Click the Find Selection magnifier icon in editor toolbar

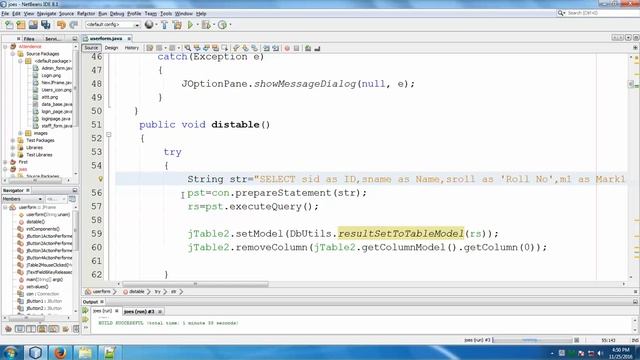click(187, 48)
